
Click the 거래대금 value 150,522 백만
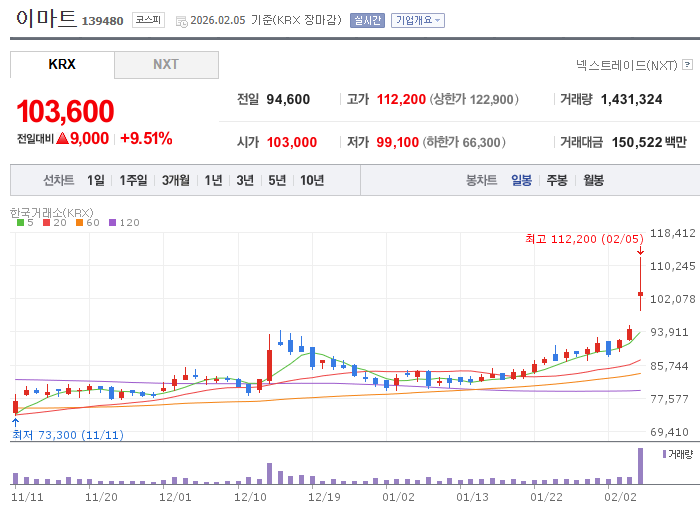[649, 142]
